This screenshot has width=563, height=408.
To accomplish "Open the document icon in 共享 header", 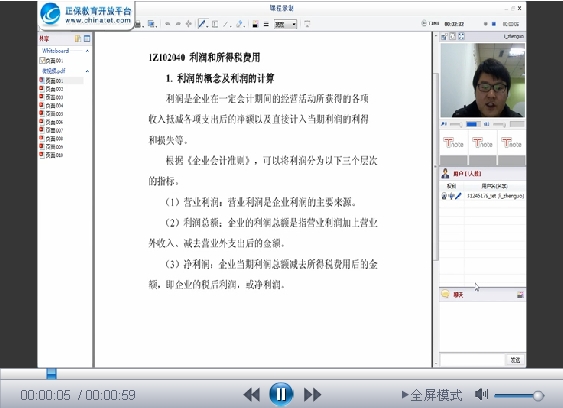I will (x=78, y=38).
